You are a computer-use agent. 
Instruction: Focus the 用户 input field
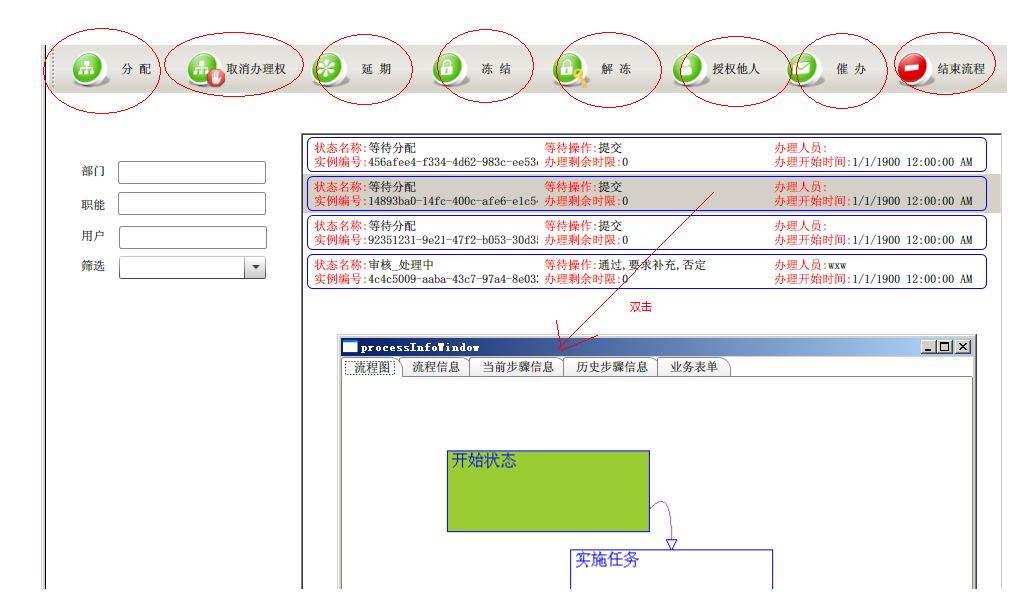[192, 237]
